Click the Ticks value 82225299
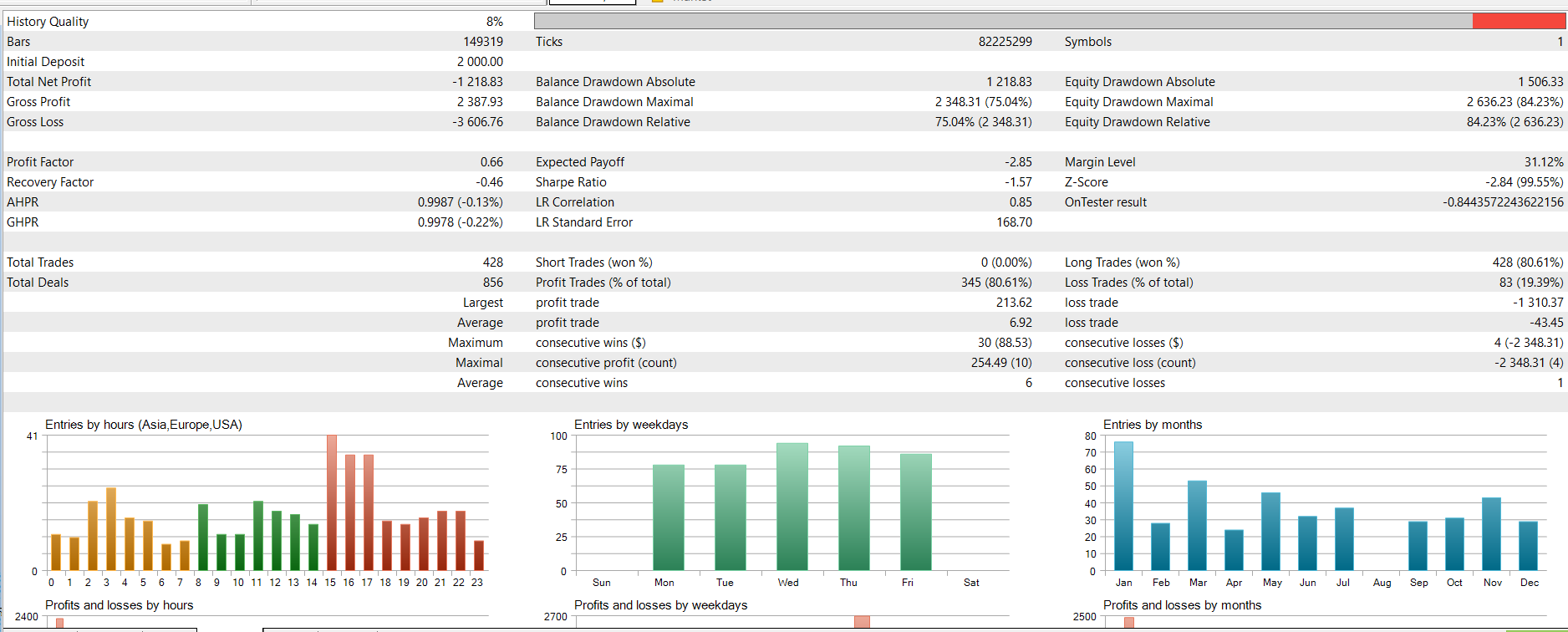 click(x=1005, y=42)
